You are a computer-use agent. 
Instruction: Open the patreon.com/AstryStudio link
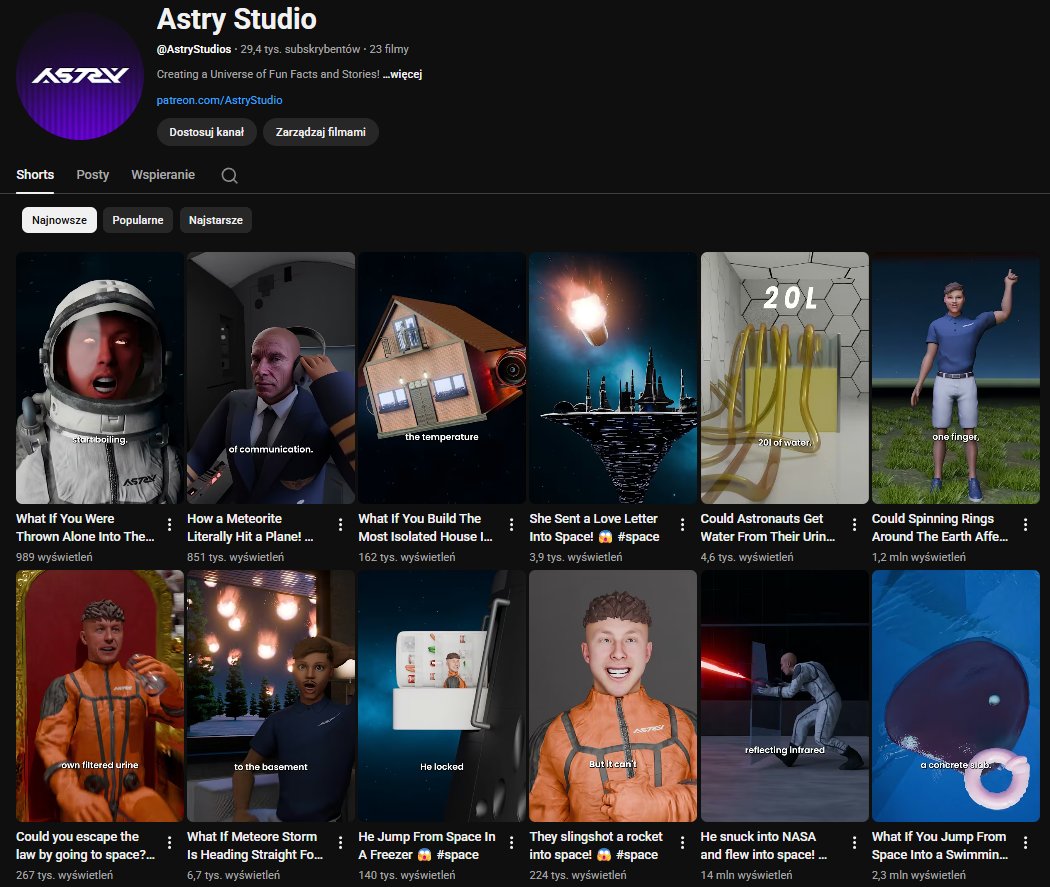219,100
